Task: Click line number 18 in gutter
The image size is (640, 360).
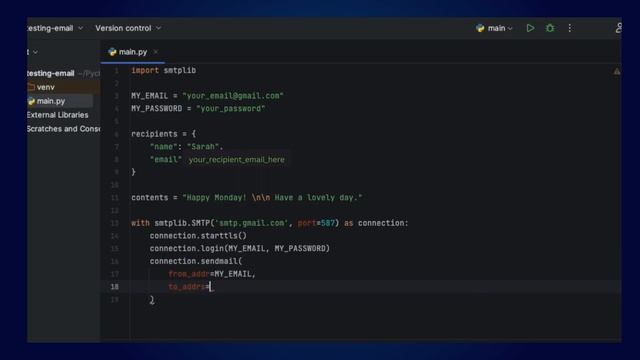Action: 115,287
